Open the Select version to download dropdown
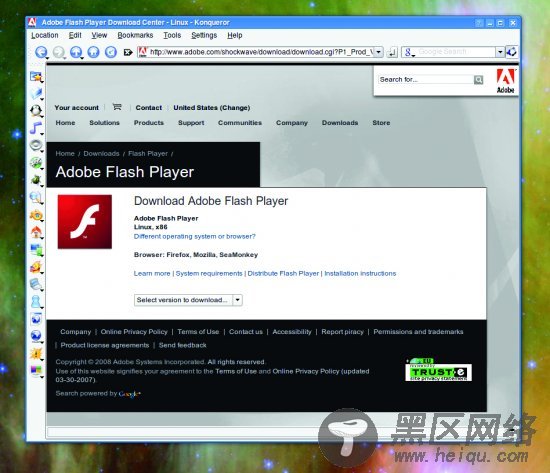550x473 pixels. click(x=188, y=300)
